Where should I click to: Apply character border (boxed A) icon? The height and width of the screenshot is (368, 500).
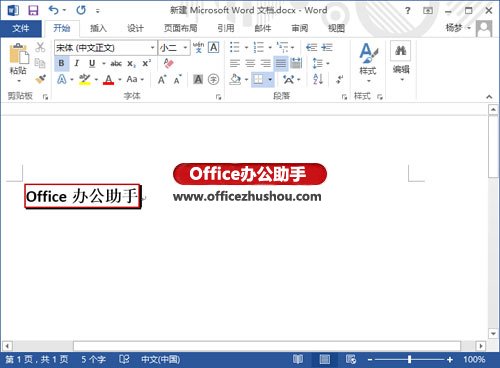click(214, 47)
